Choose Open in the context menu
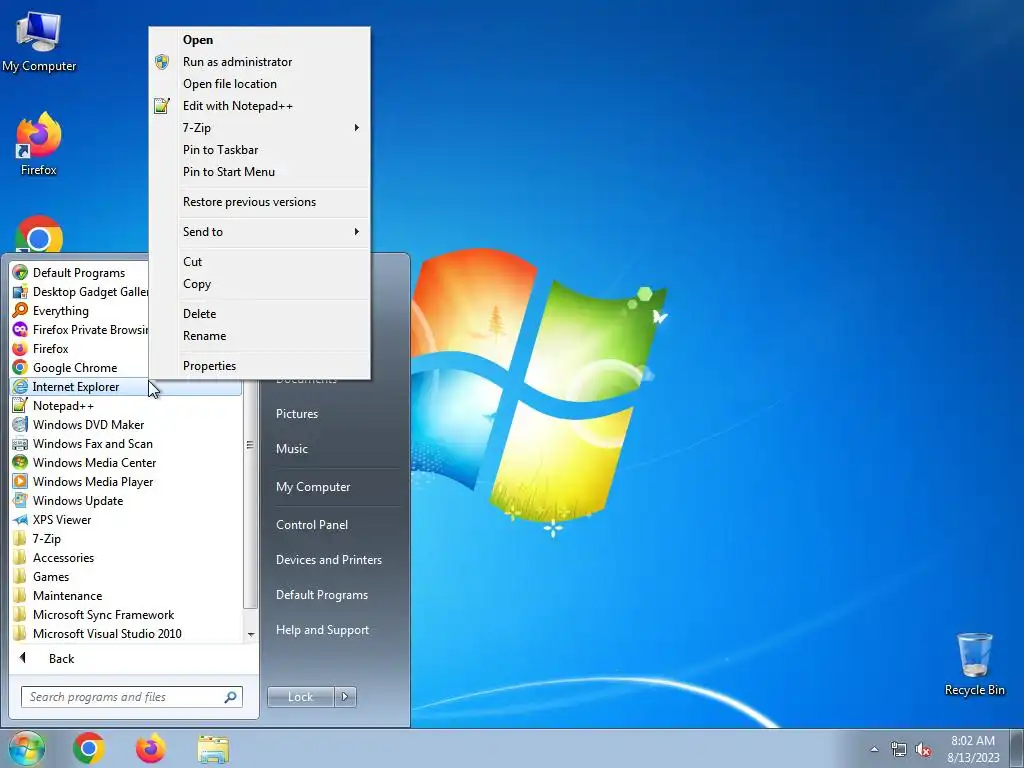 point(260,40)
